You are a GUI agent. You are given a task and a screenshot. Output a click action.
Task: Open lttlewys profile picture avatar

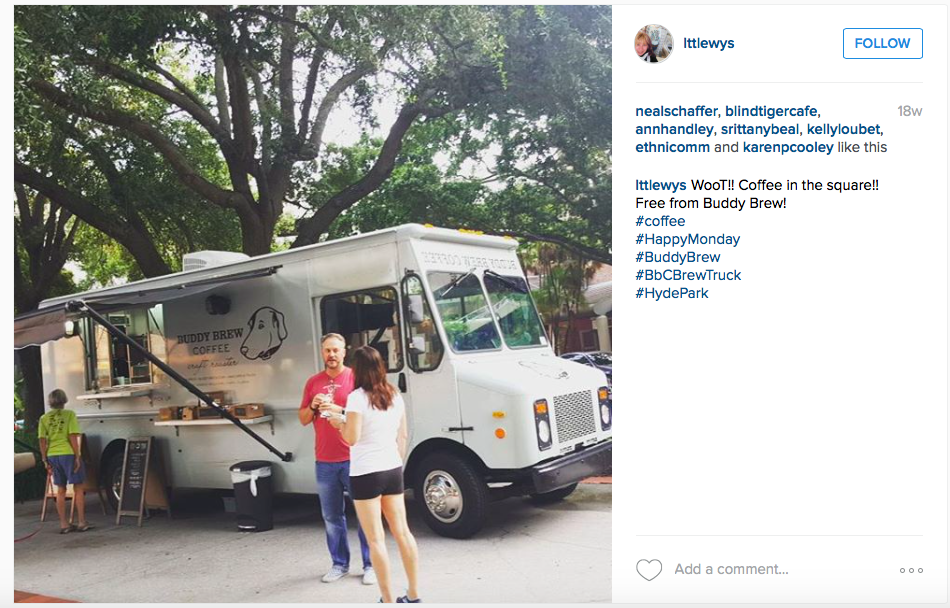(654, 44)
